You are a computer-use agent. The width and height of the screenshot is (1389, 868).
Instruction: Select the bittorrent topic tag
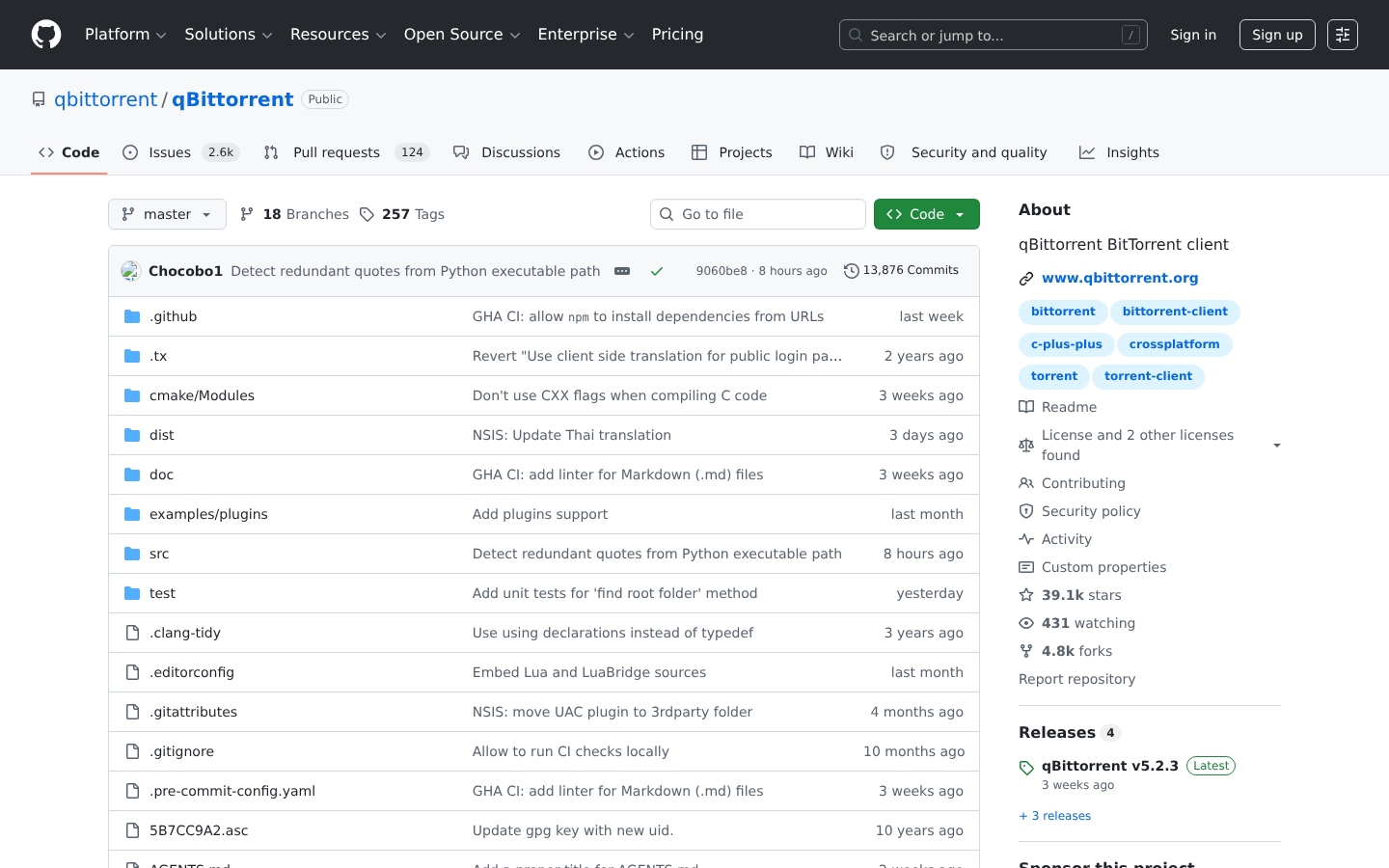click(1063, 312)
